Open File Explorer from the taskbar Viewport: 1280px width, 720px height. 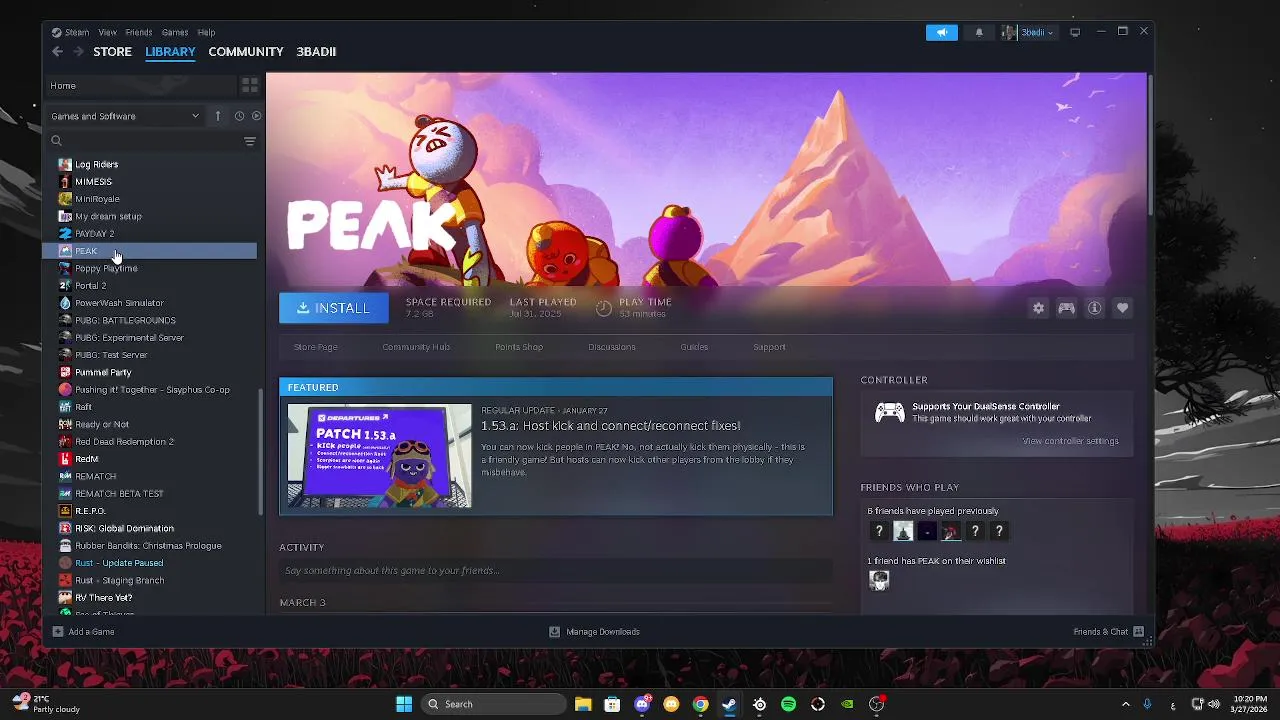point(583,704)
